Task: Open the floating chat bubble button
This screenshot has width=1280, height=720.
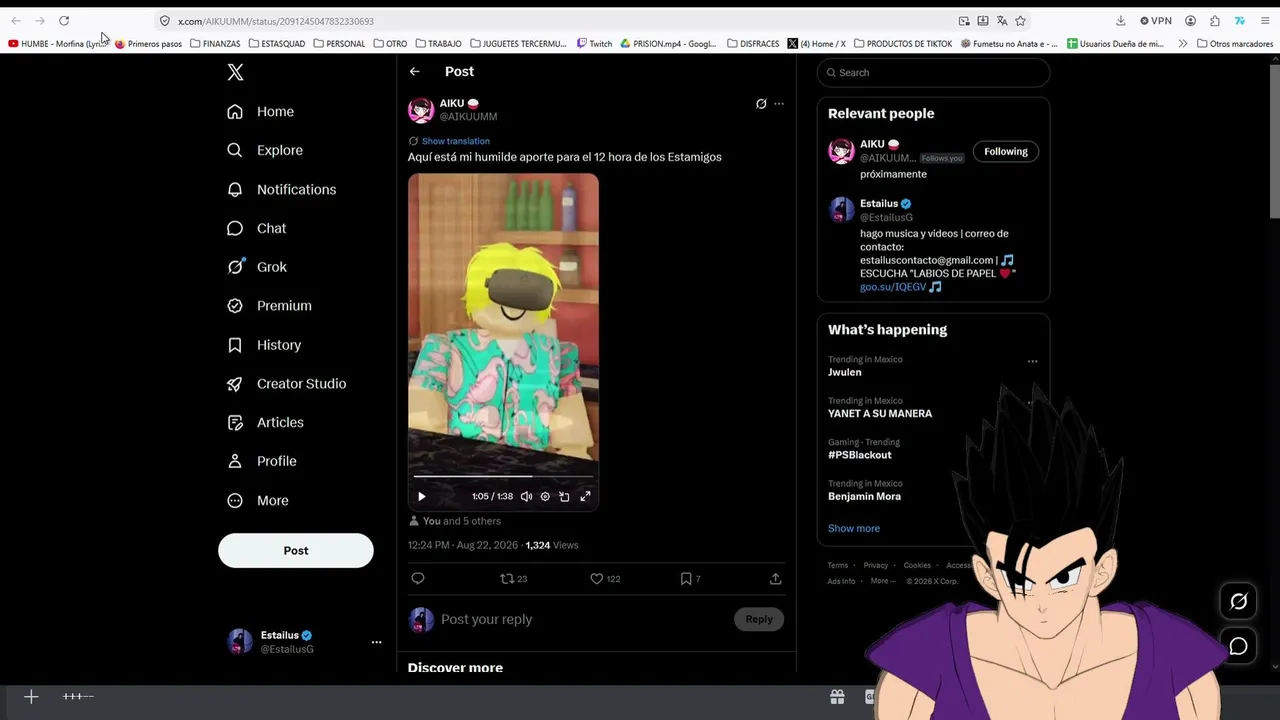Action: (x=1238, y=647)
